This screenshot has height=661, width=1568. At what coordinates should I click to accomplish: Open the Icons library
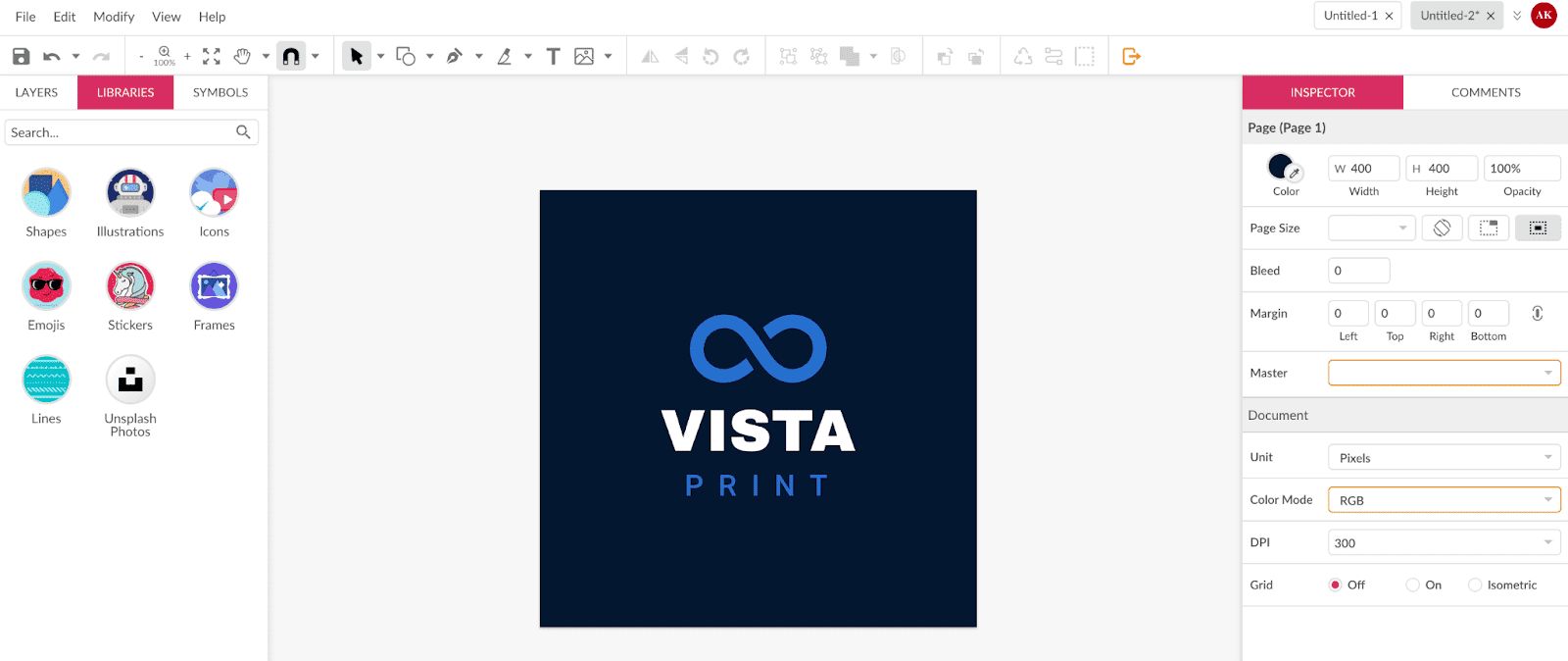(214, 203)
